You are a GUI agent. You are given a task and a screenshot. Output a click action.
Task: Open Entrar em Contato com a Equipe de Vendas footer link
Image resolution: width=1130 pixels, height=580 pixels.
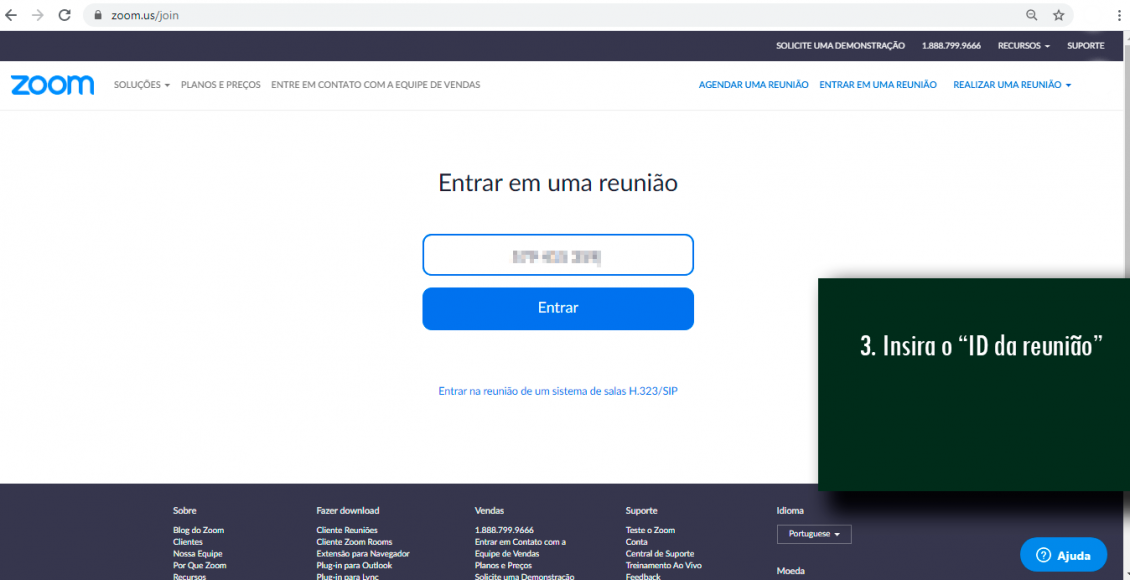[x=520, y=548]
